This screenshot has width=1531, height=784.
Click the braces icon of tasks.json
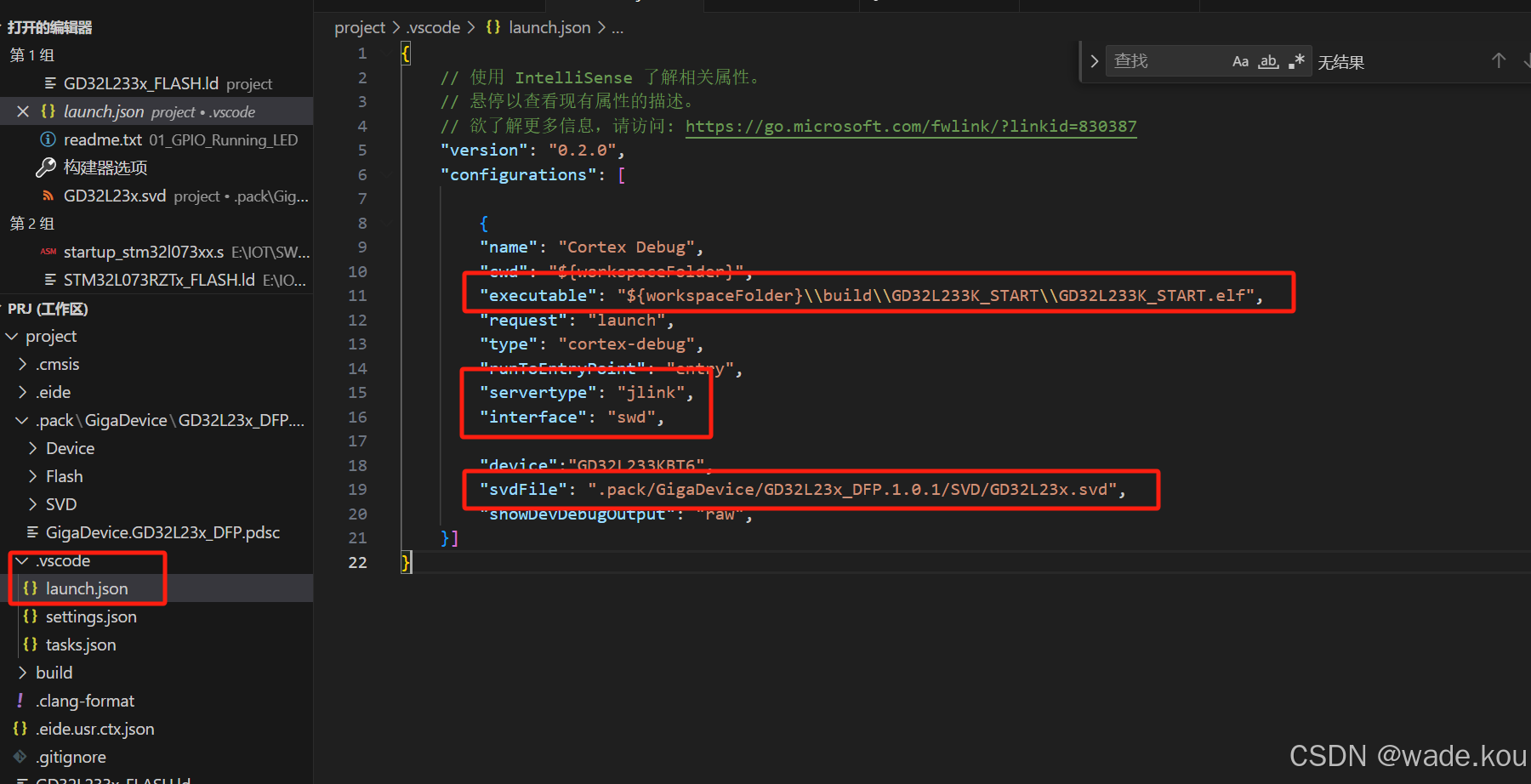(31, 645)
